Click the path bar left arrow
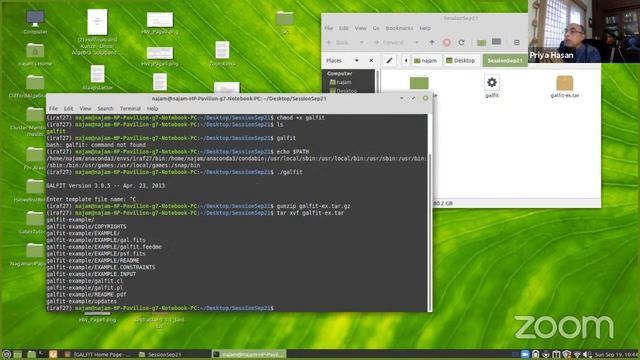The height and width of the screenshot is (360, 640). [406, 60]
